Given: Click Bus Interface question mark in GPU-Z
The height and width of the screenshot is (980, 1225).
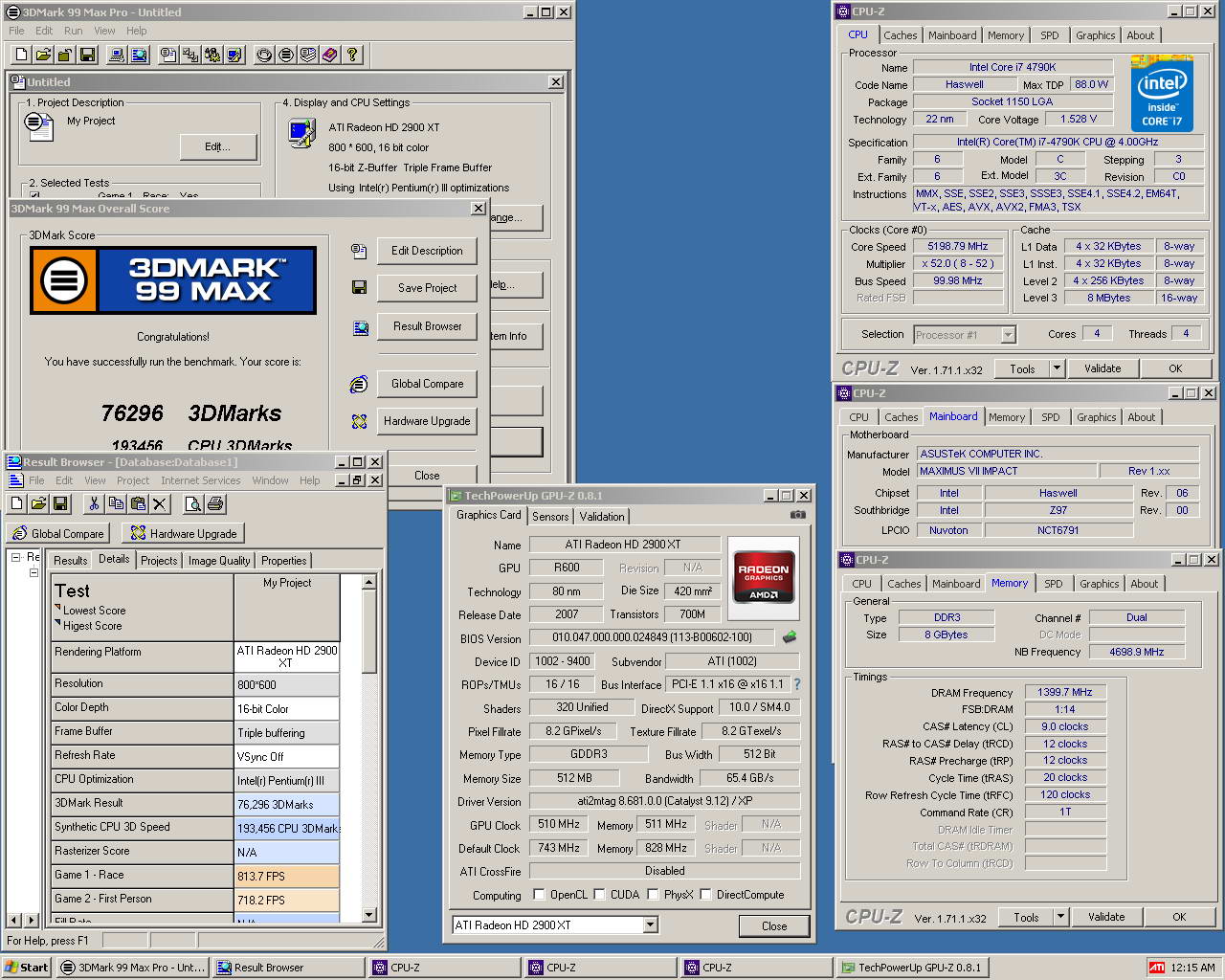Looking at the screenshot, I should (x=796, y=684).
